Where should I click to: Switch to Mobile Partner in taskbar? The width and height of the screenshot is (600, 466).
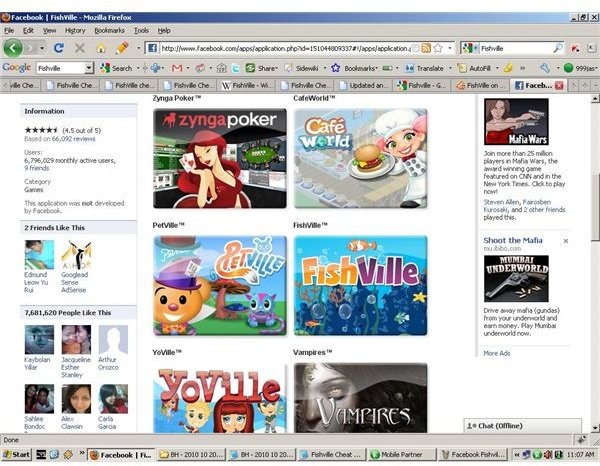[402, 455]
